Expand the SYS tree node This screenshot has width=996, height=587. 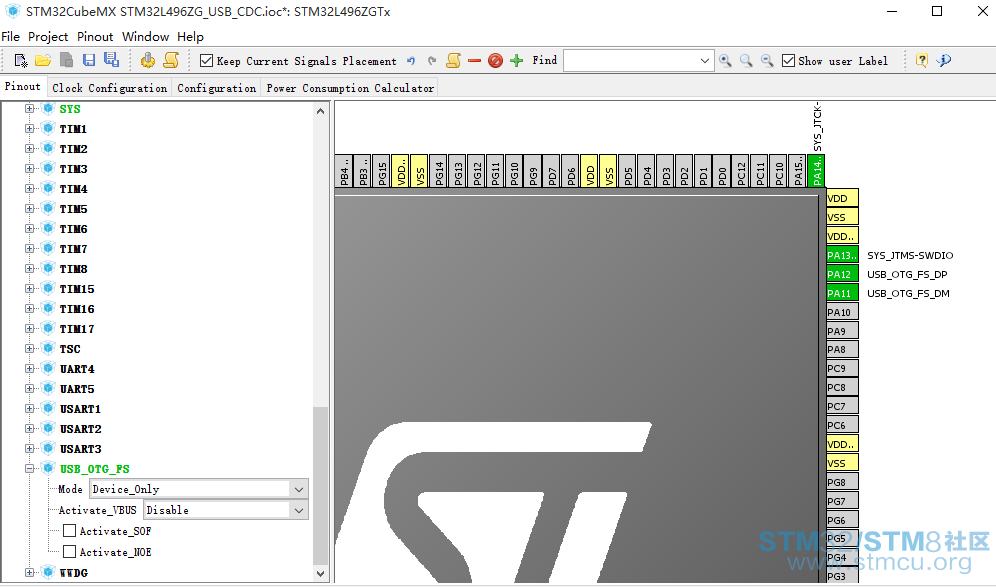coord(29,109)
